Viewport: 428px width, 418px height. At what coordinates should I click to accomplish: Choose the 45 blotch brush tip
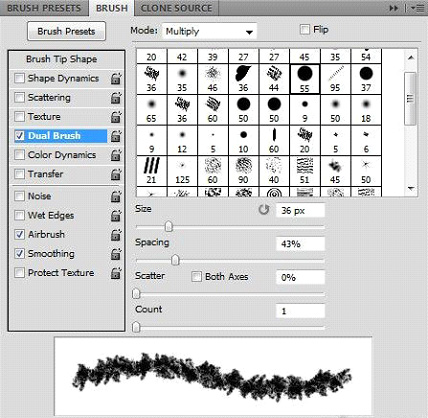click(x=335, y=171)
